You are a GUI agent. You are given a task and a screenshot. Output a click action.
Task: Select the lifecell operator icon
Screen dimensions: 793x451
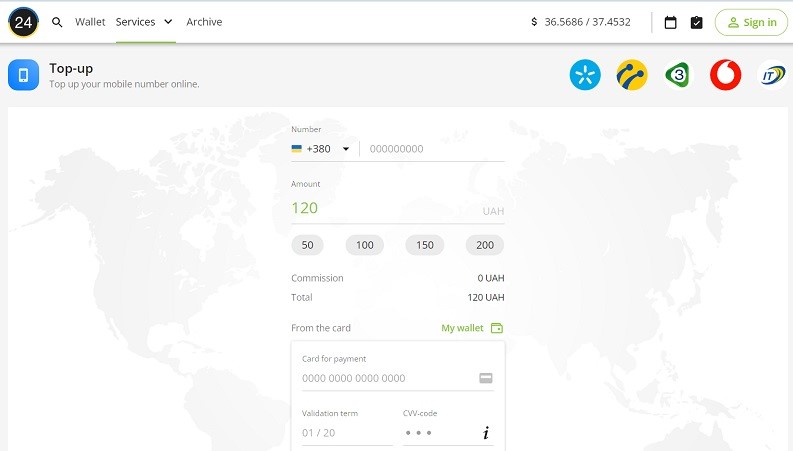pos(631,75)
